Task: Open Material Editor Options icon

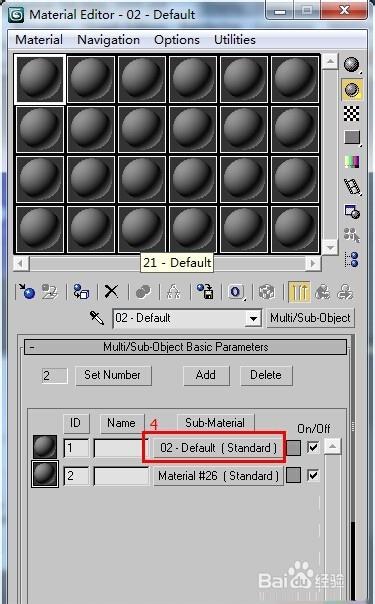Action: (352, 211)
